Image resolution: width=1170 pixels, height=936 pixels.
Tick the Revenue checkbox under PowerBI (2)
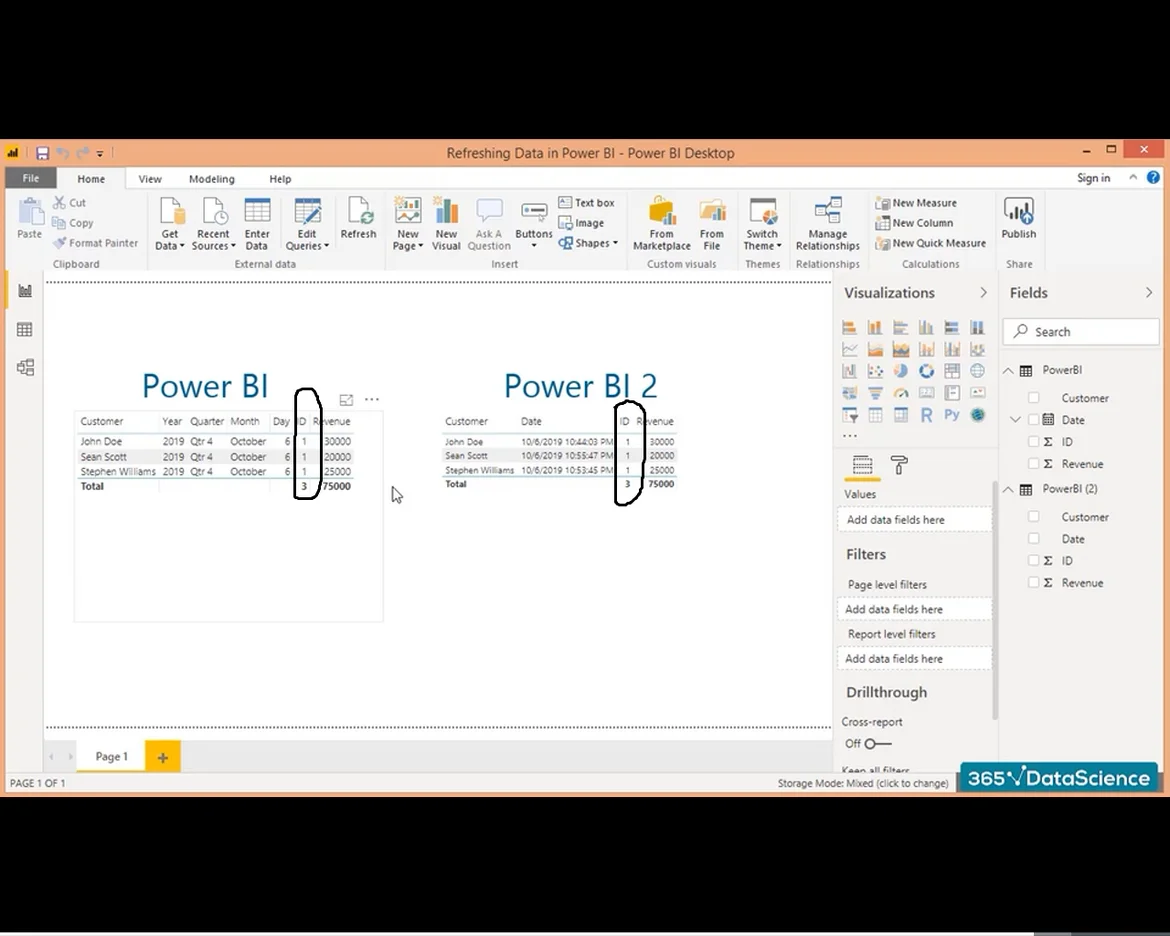point(1034,583)
